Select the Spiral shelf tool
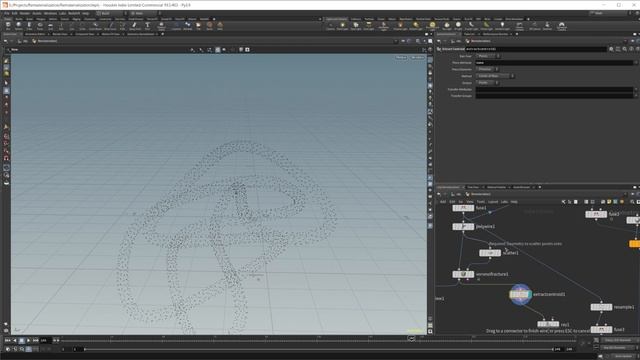Screen dimensions: 640x360 click(x=209, y=26)
